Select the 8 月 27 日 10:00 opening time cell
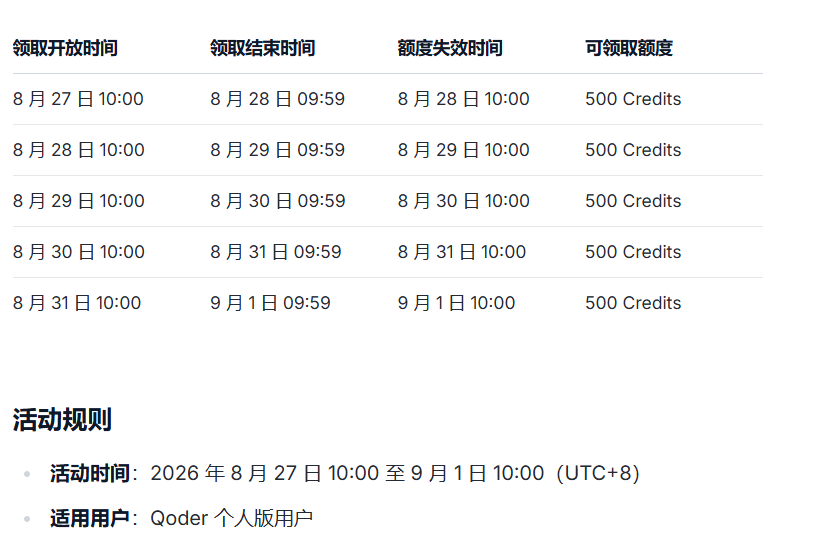 coord(78,99)
